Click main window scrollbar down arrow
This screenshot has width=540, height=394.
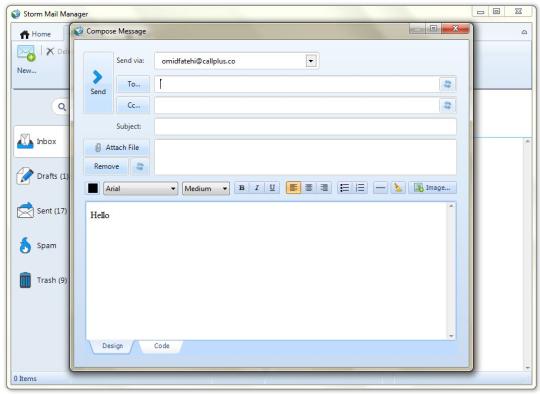tap(528, 368)
